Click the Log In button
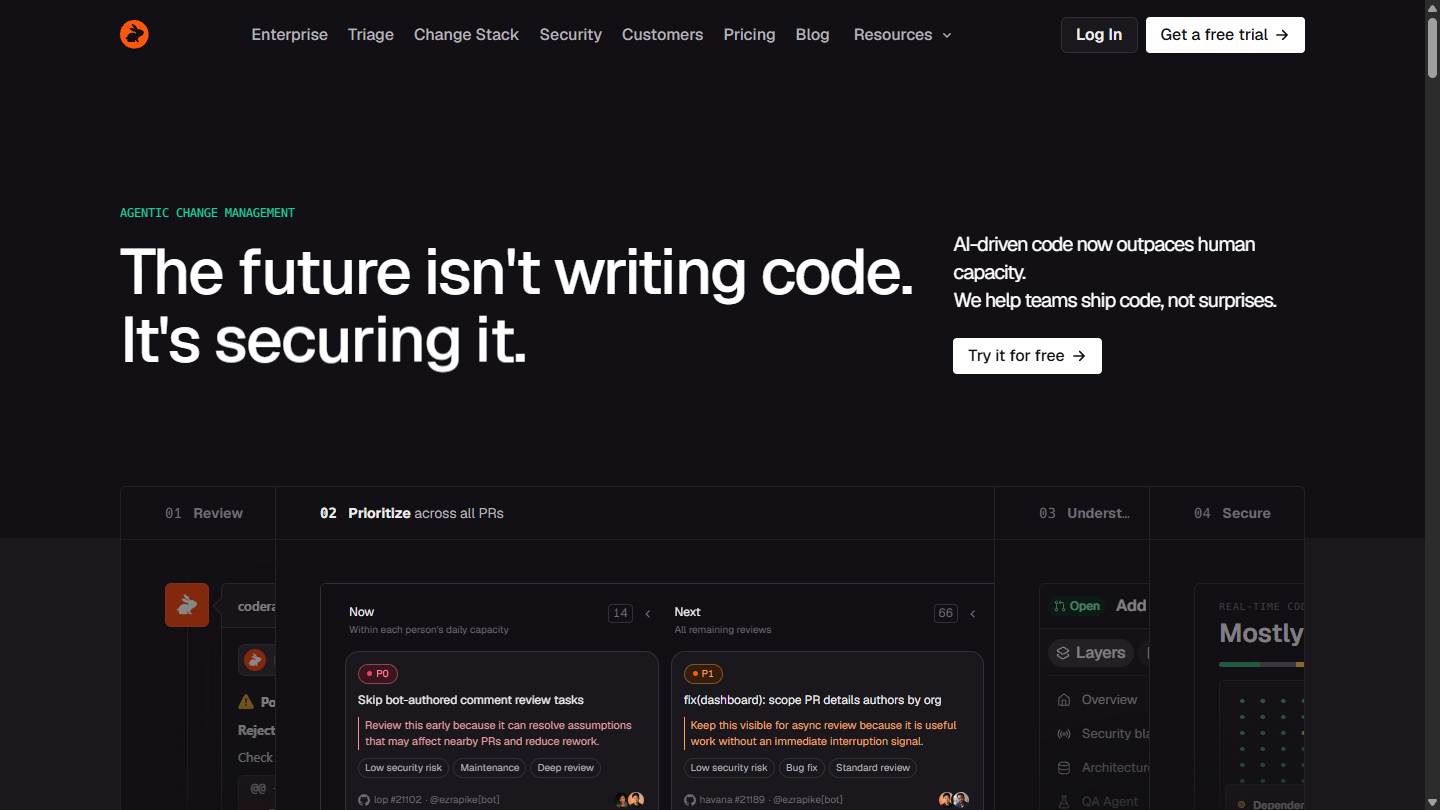1440x810 pixels. point(1099,35)
